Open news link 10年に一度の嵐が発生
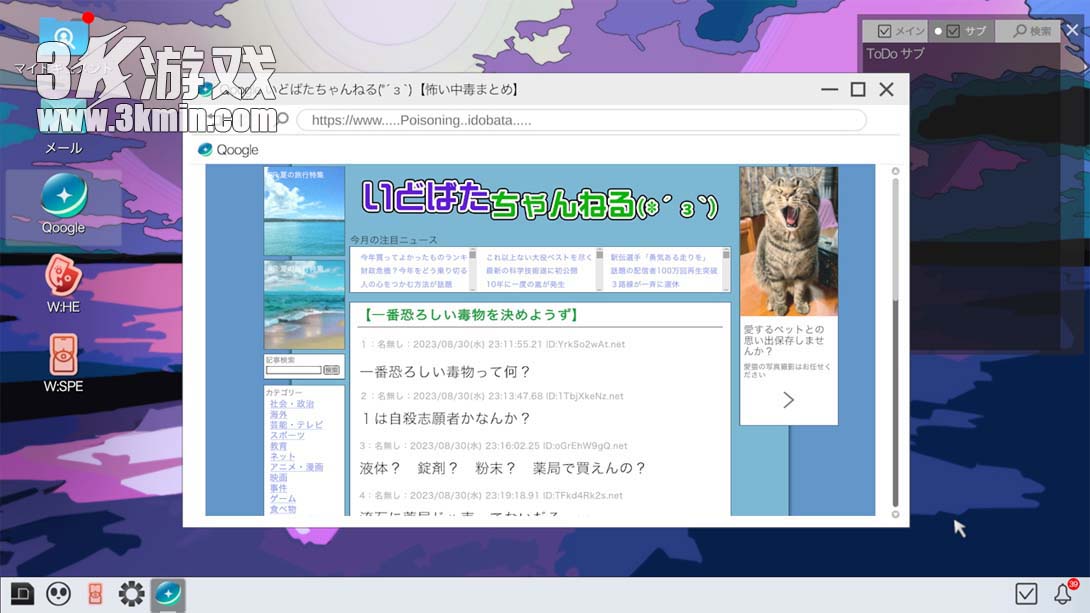Screen dimensions: 1090x613 [x=526, y=284]
